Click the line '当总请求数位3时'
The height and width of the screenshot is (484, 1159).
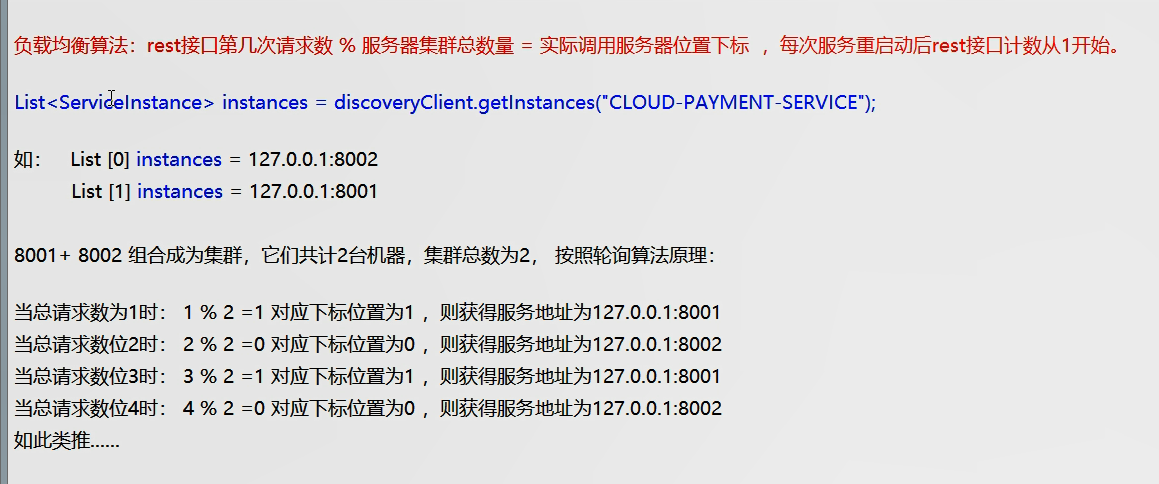click(x=367, y=377)
